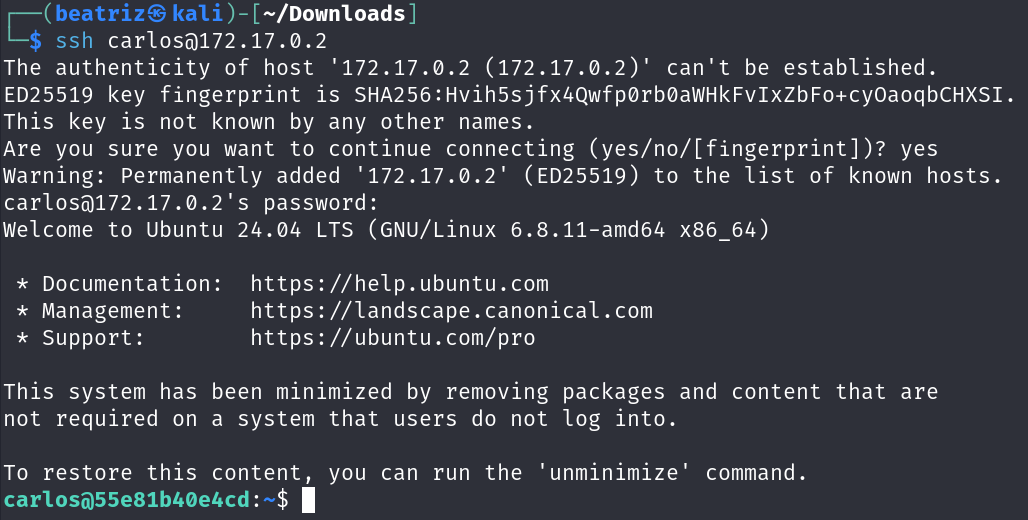Viewport: 1028px width, 520px height.
Task: Click the typed 'yes' answer
Action: [x=919, y=150]
